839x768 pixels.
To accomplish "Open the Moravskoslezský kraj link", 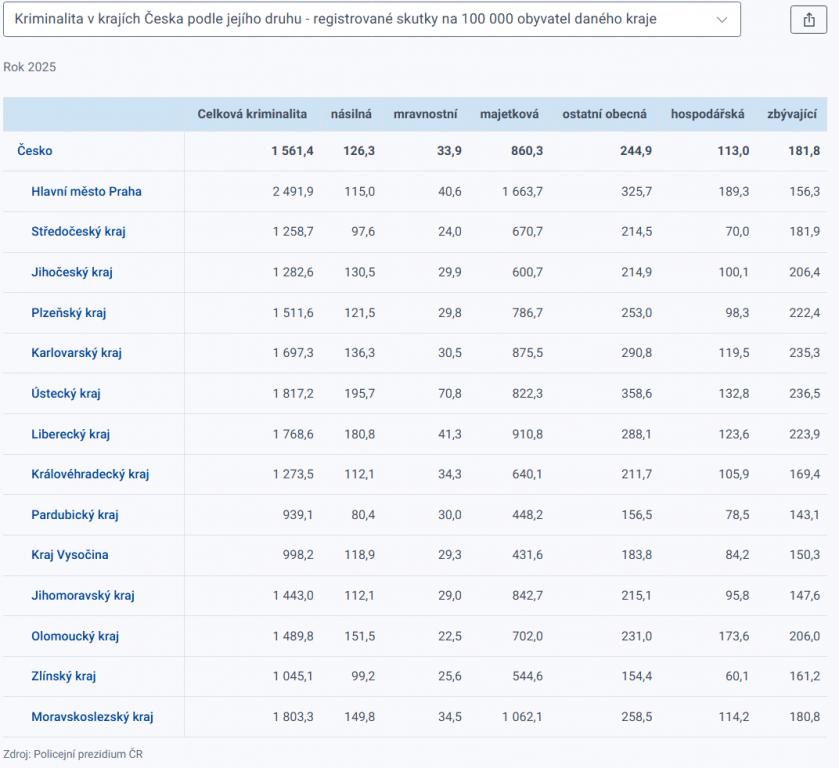I will (92, 717).
